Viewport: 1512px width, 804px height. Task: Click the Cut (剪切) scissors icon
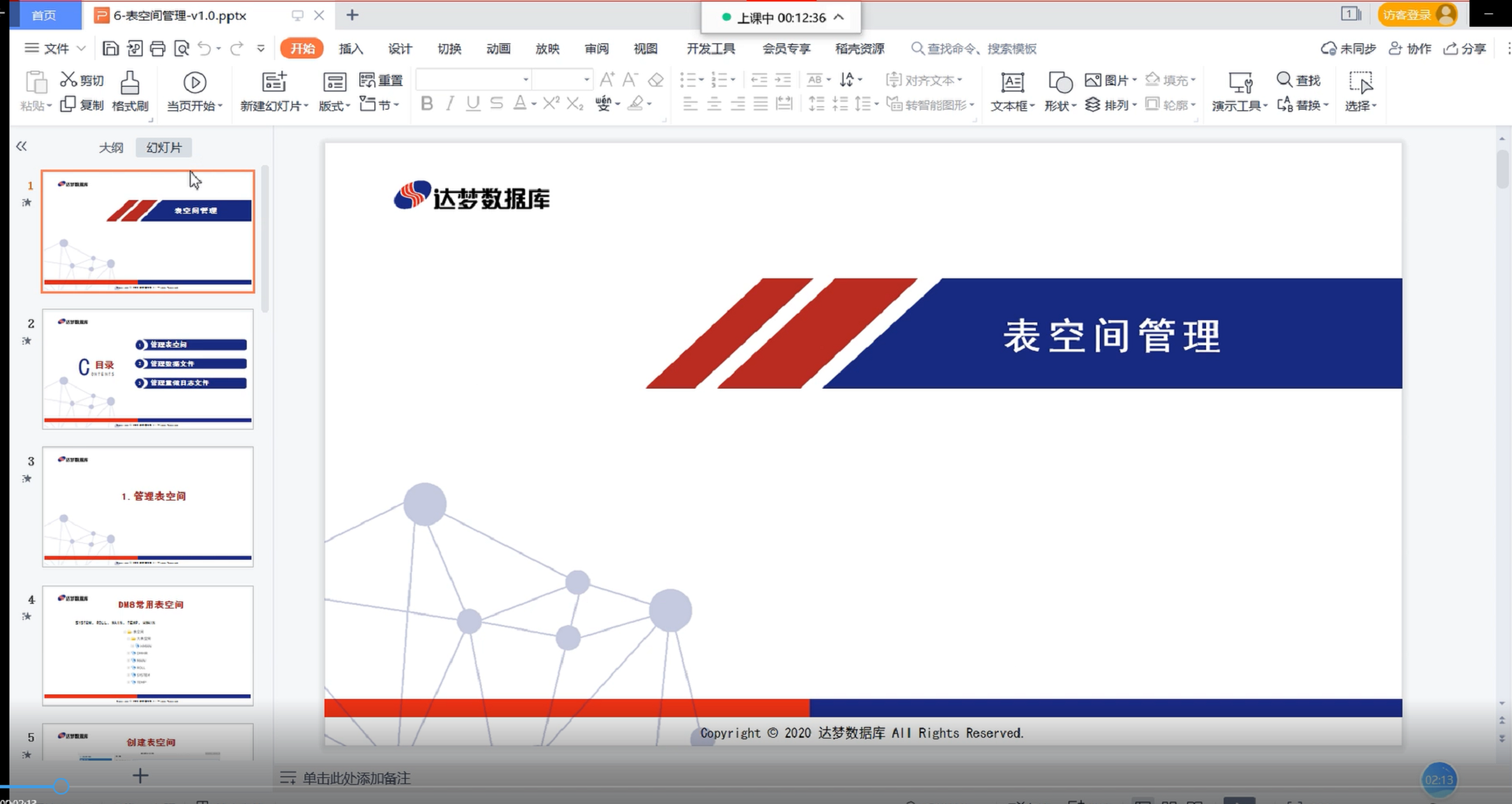pos(69,80)
